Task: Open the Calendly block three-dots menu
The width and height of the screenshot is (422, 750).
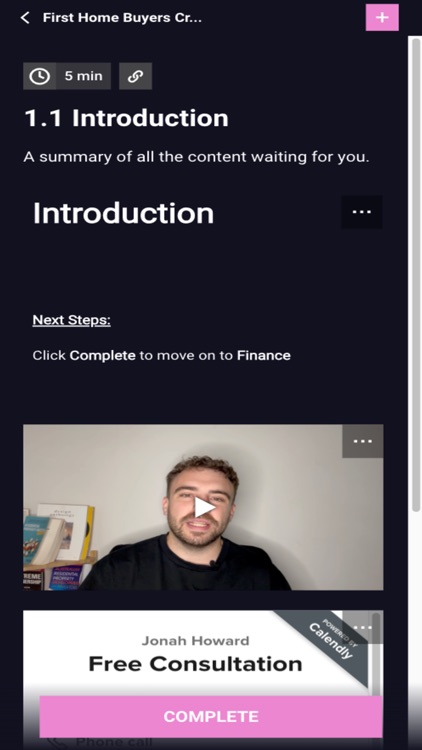Action: [x=363, y=627]
